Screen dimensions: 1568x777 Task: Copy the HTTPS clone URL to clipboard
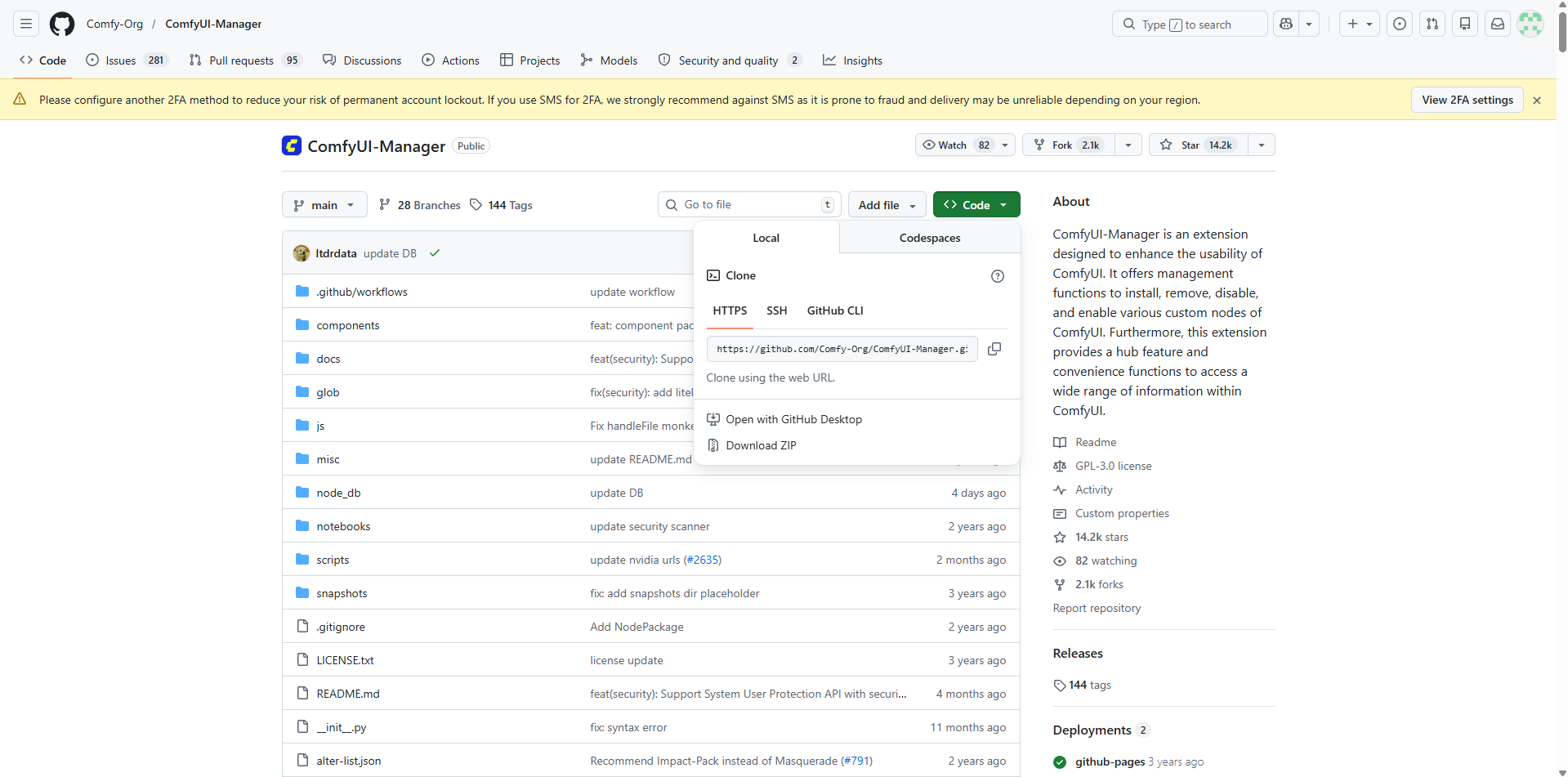pyautogui.click(x=994, y=349)
